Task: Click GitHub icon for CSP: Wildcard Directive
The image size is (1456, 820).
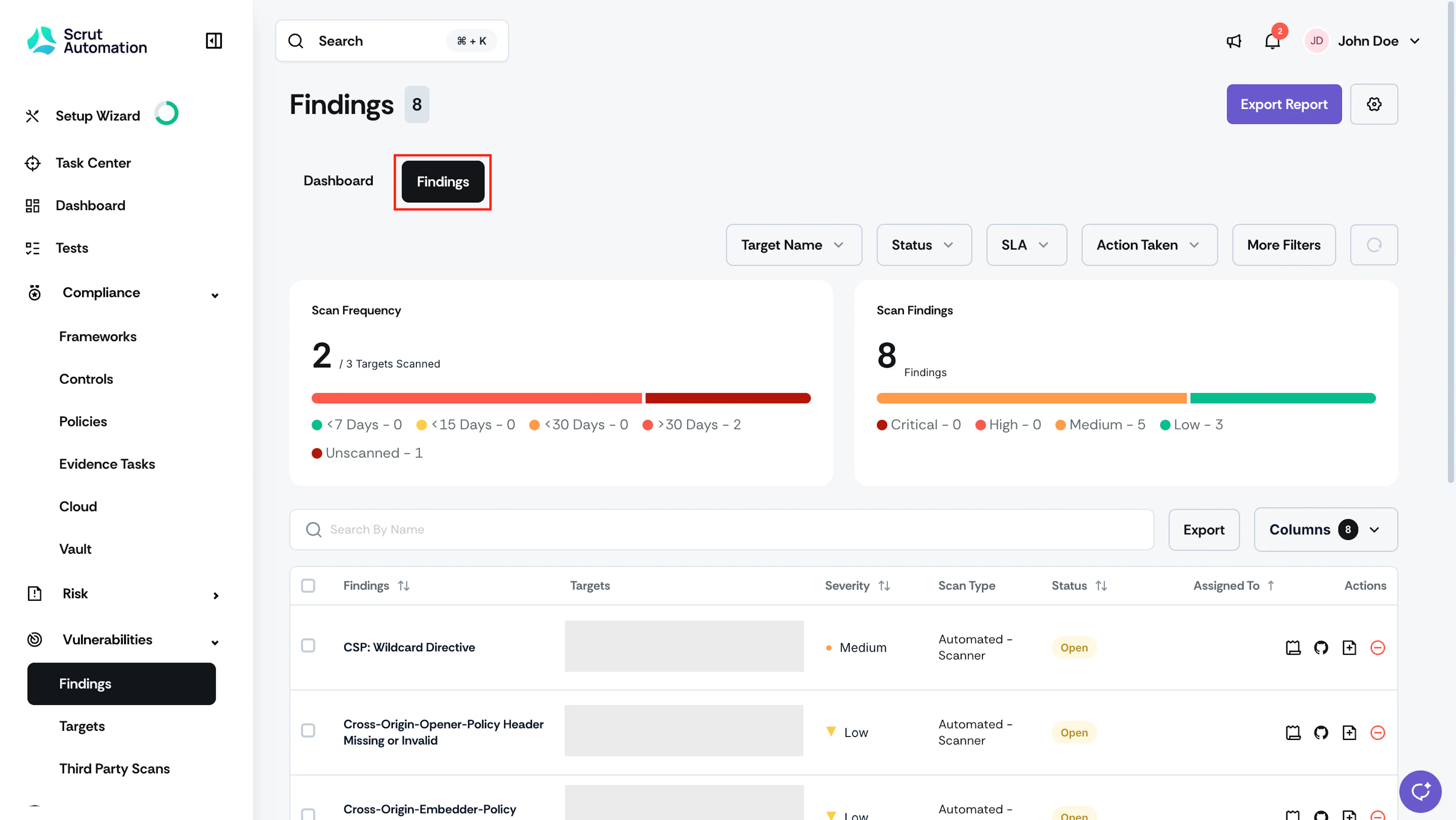Action: (1321, 647)
